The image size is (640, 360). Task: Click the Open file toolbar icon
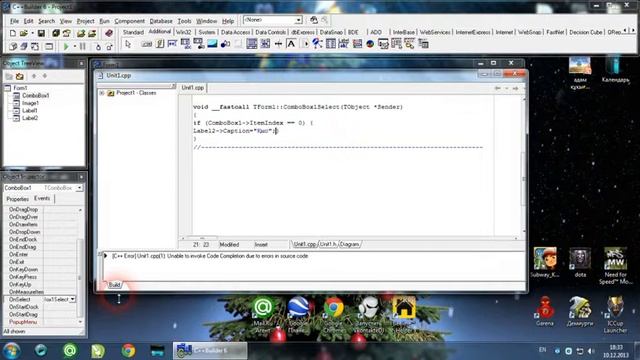pos(24,33)
